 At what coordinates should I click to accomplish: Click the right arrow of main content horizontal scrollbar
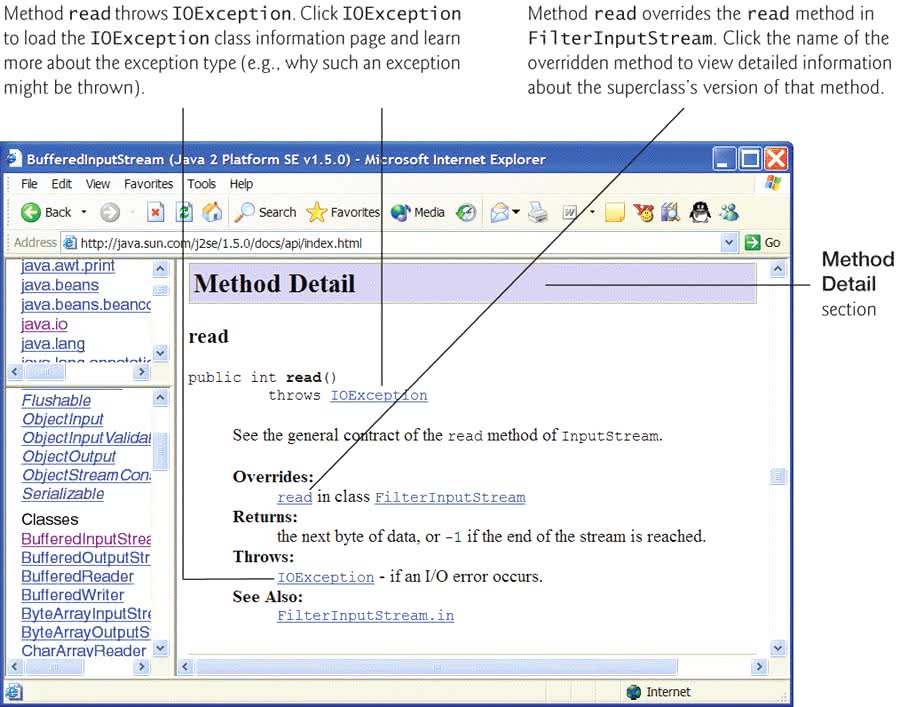click(x=759, y=666)
